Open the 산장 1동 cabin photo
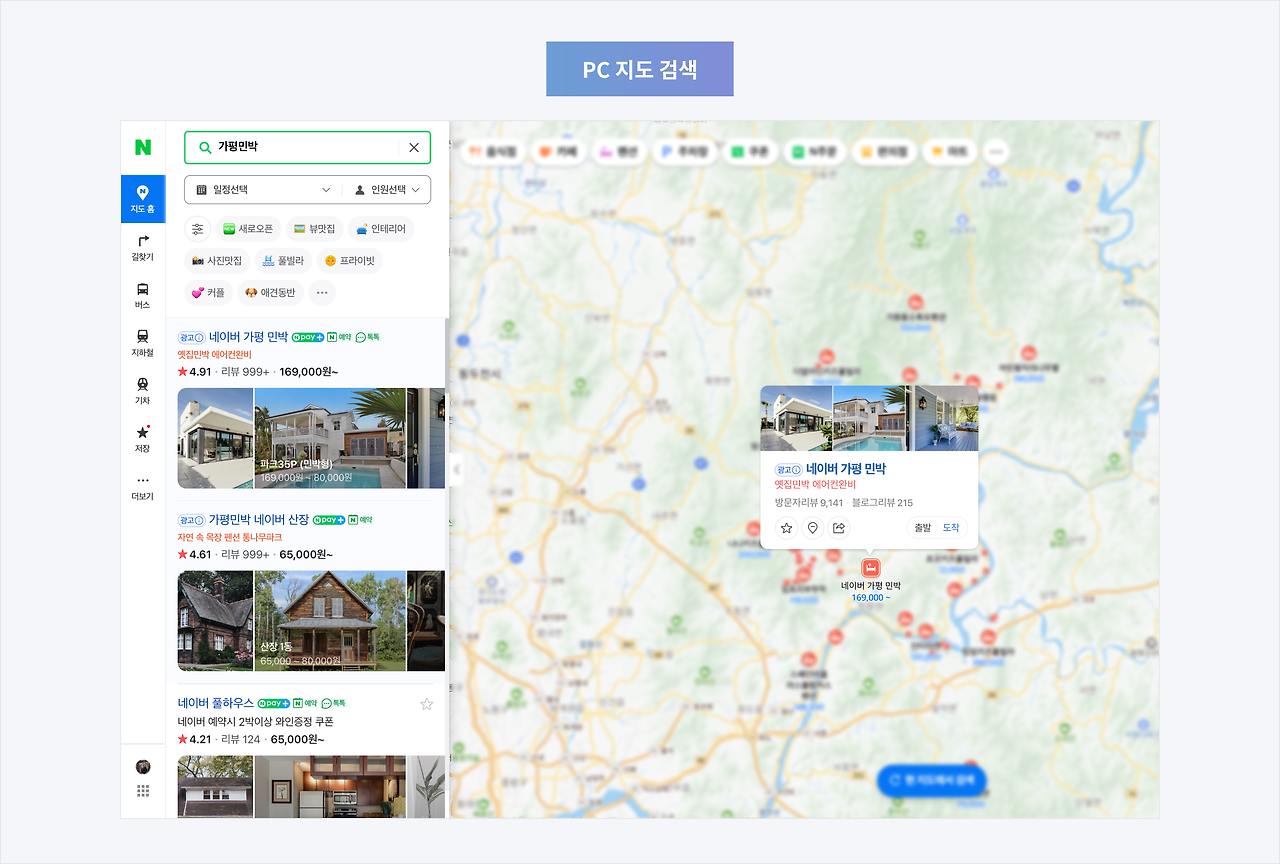 [330, 620]
